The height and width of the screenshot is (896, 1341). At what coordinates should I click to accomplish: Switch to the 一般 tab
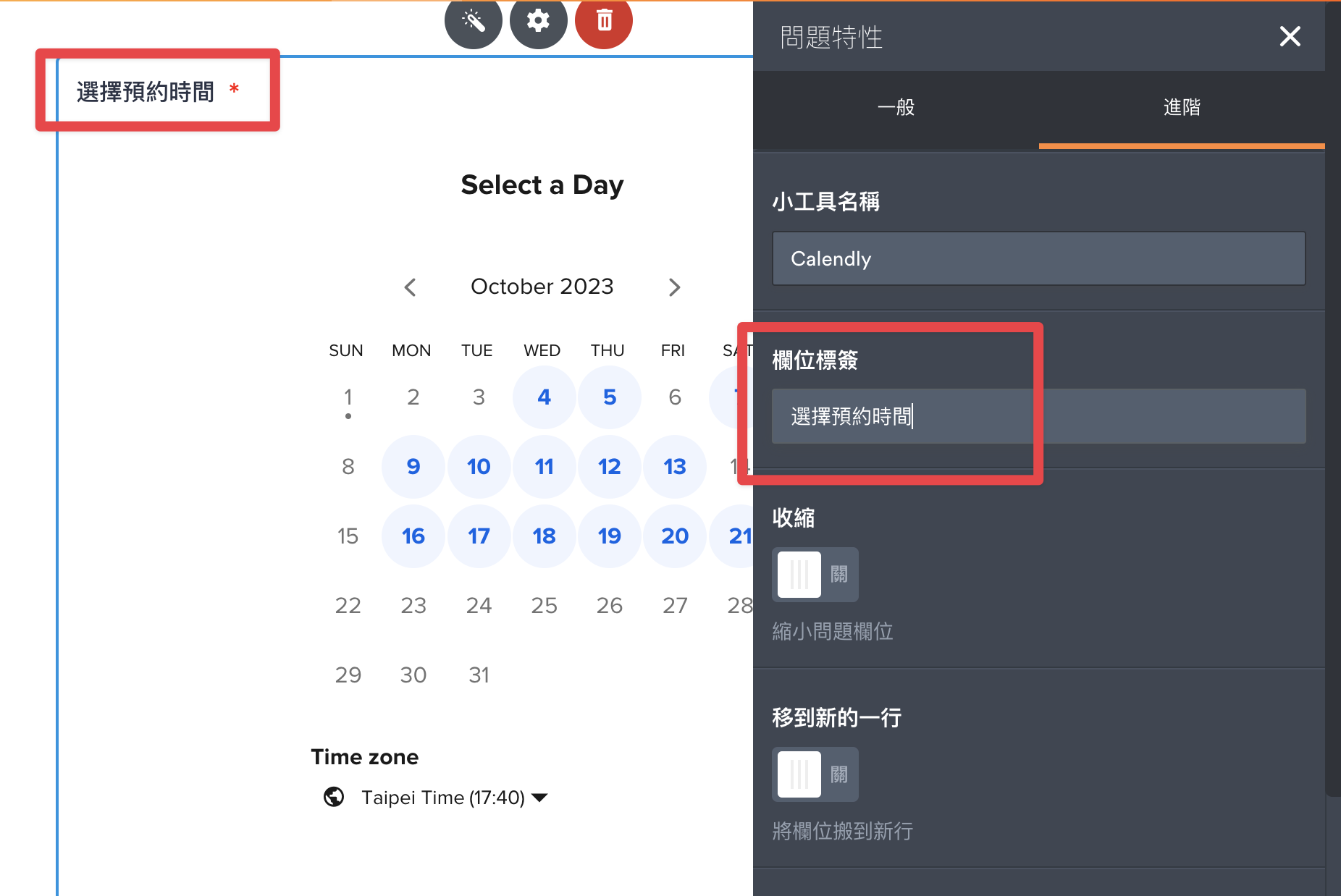tap(896, 108)
